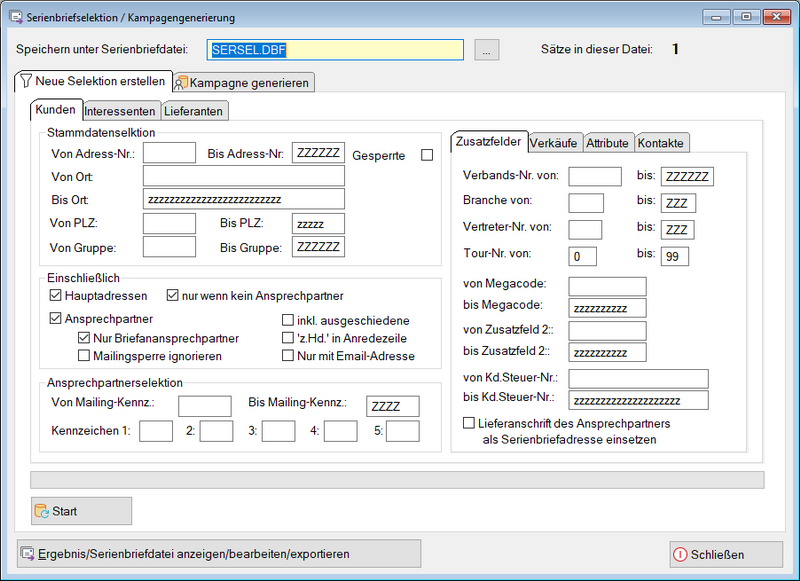Uncheck the Hauptadressen checkbox
Image resolution: width=800 pixels, height=581 pixels.
(56, 296)
